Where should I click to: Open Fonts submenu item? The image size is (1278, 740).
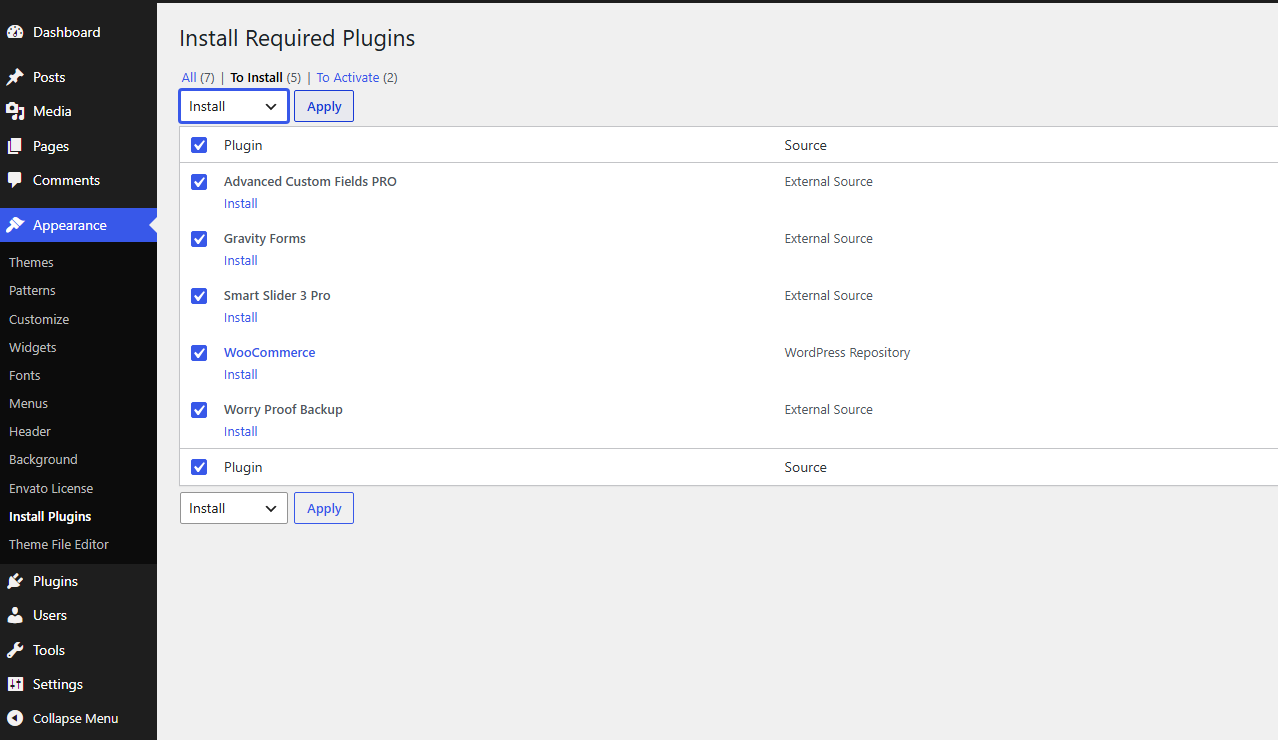(x=25, y=375)
